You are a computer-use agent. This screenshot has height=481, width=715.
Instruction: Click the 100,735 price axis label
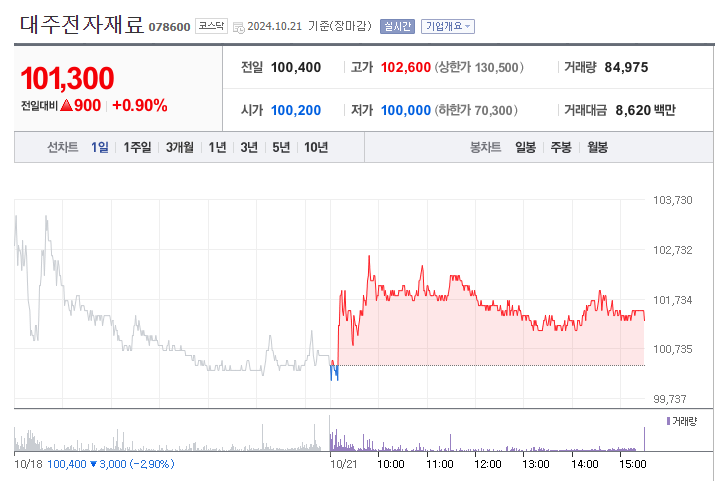673,349
